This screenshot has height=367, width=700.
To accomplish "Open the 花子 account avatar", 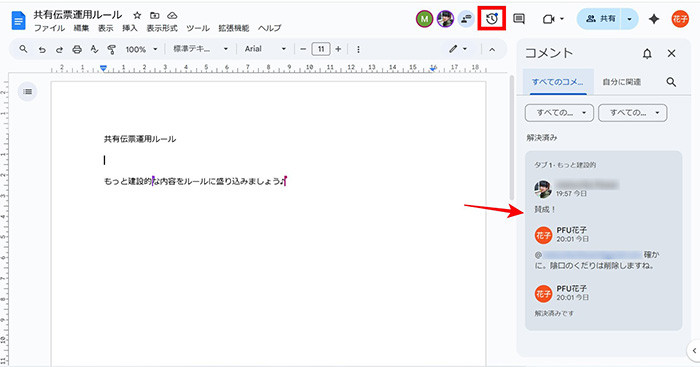I will tap(680, 19).
